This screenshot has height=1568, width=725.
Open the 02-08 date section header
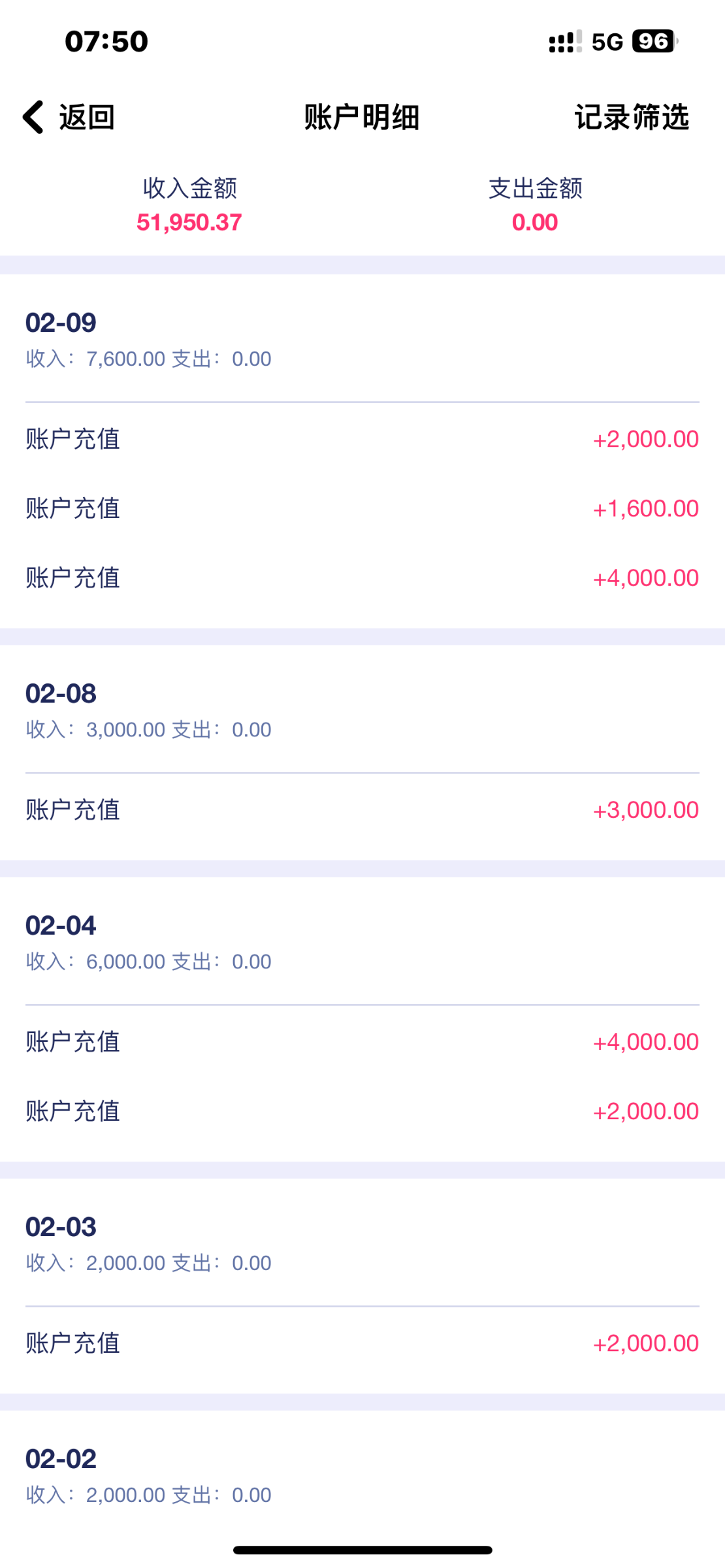tap(61, 694)
